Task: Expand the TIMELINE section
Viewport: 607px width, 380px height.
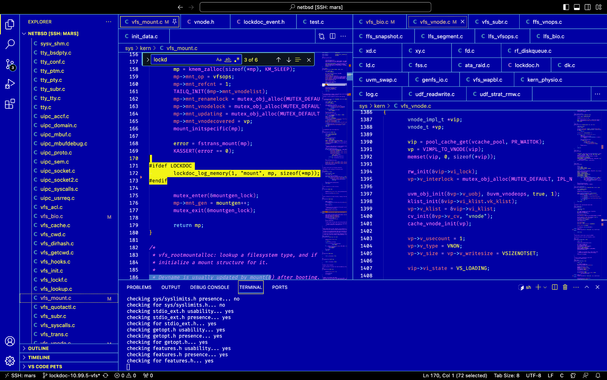Action: (69, 358)
